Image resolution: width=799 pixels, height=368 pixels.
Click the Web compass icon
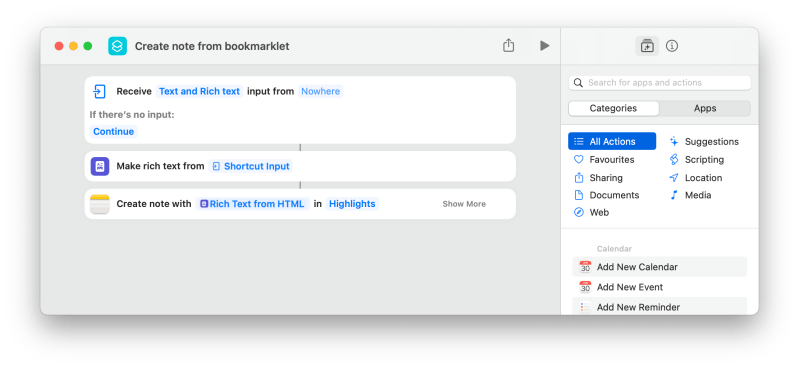[x=579, y=213]
